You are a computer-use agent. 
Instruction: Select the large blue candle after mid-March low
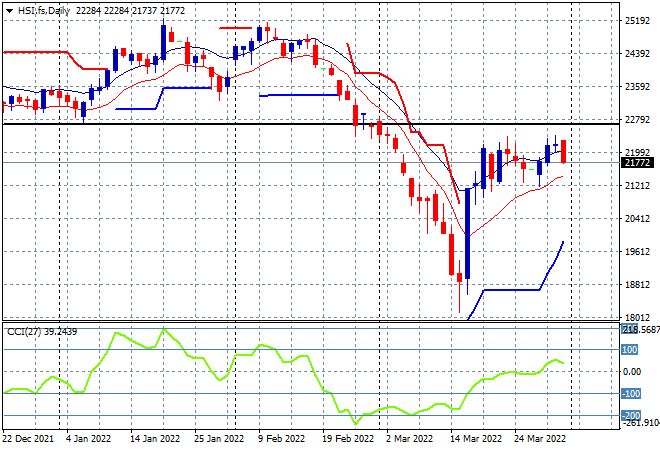tap(467, 234)
